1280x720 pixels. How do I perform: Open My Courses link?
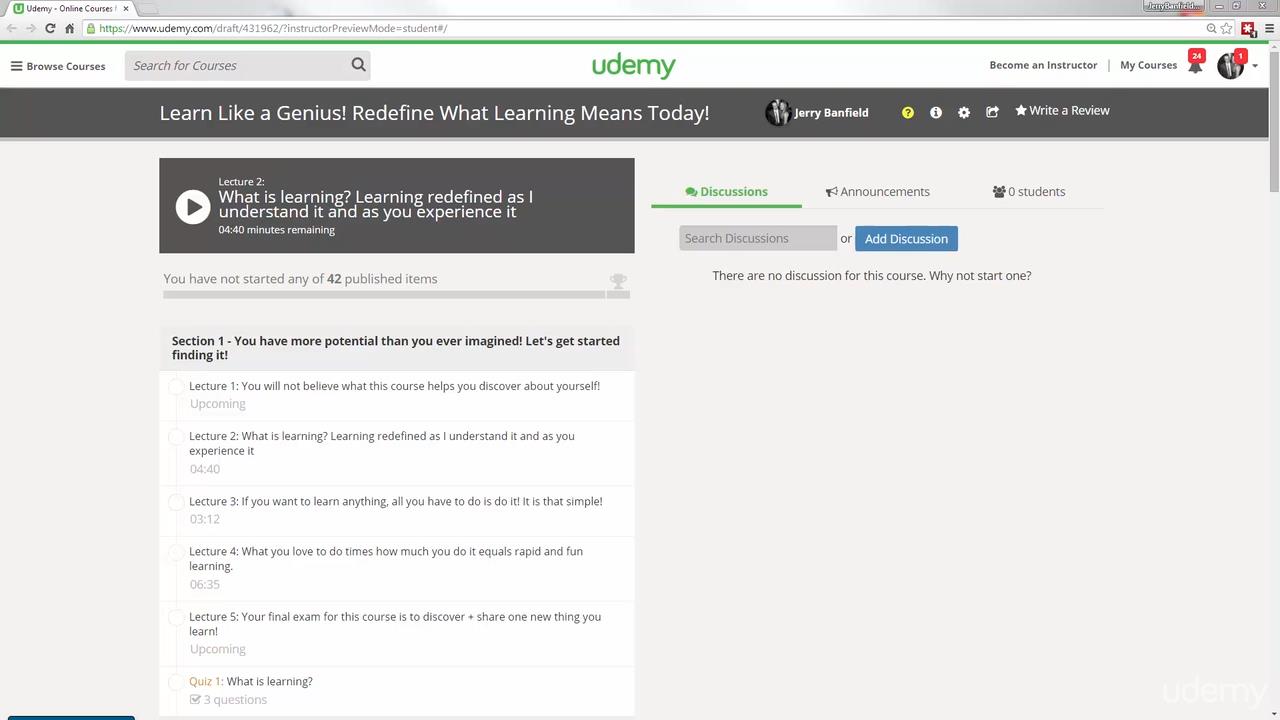click(1148, 65)
